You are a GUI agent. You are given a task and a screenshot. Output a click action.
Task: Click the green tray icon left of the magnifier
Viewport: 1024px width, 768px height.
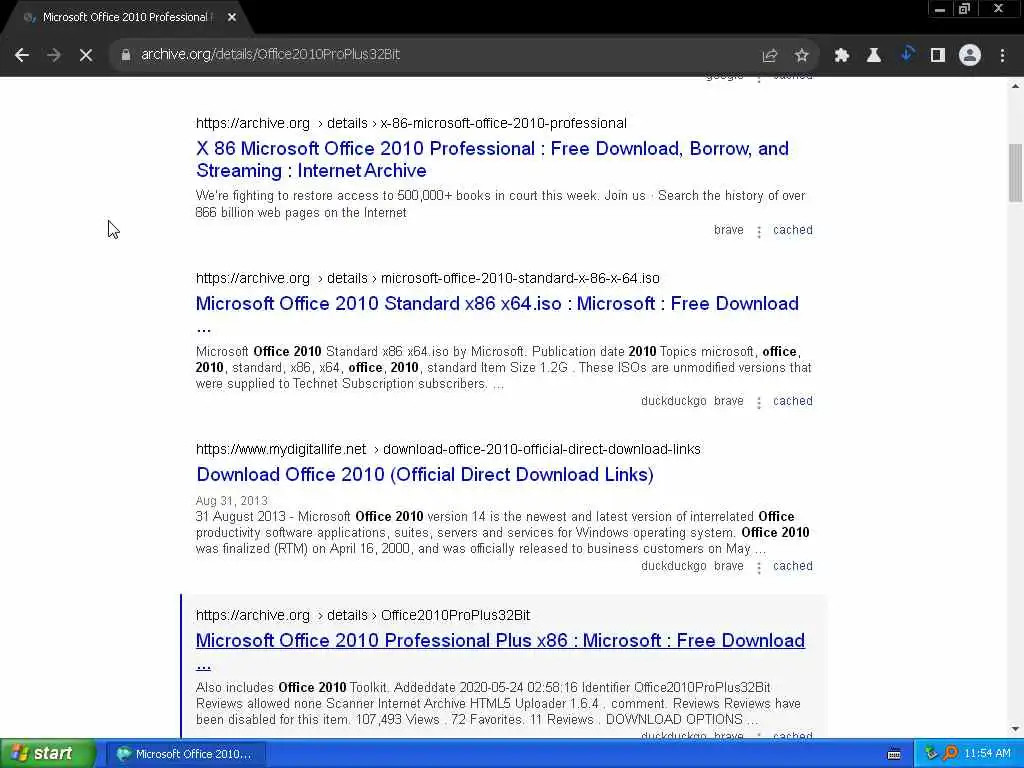click(931, 754)
